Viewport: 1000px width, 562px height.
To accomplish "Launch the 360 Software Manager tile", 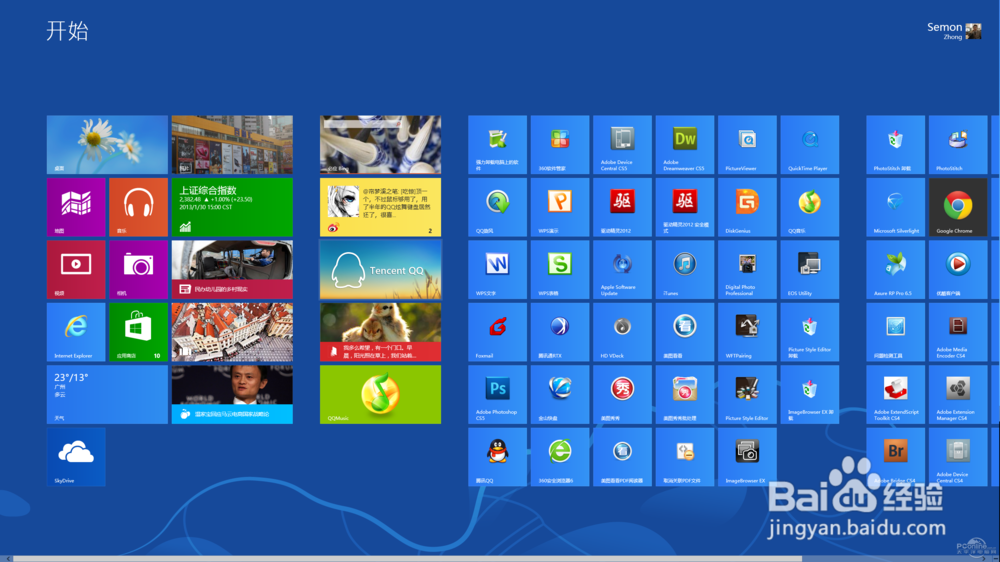I will pyautogui.click(x=560, y=145).
